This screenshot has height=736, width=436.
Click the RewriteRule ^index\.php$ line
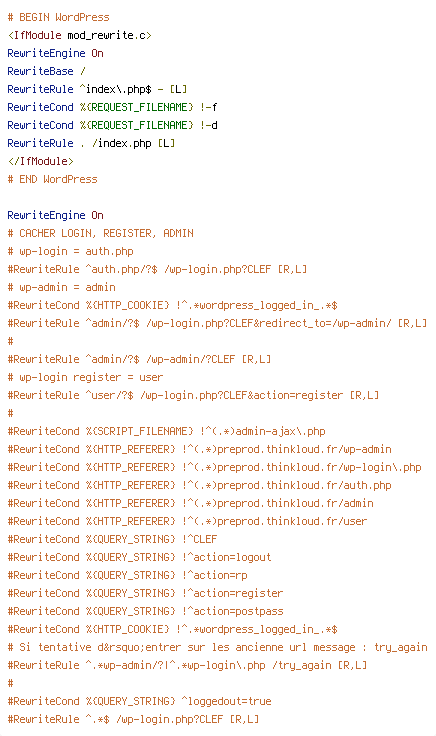tap(98, 89)
